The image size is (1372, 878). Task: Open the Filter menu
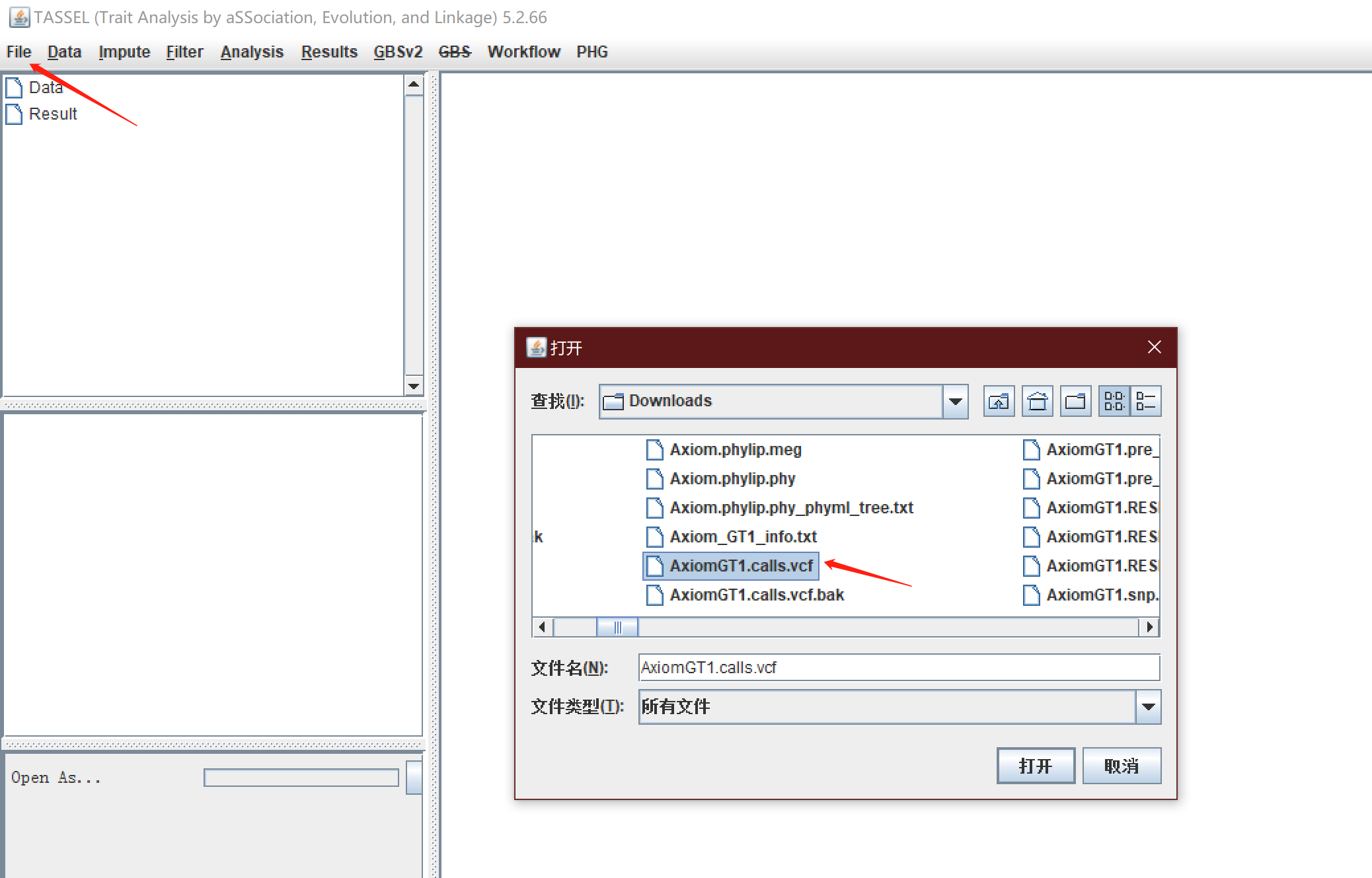(184, 52)
